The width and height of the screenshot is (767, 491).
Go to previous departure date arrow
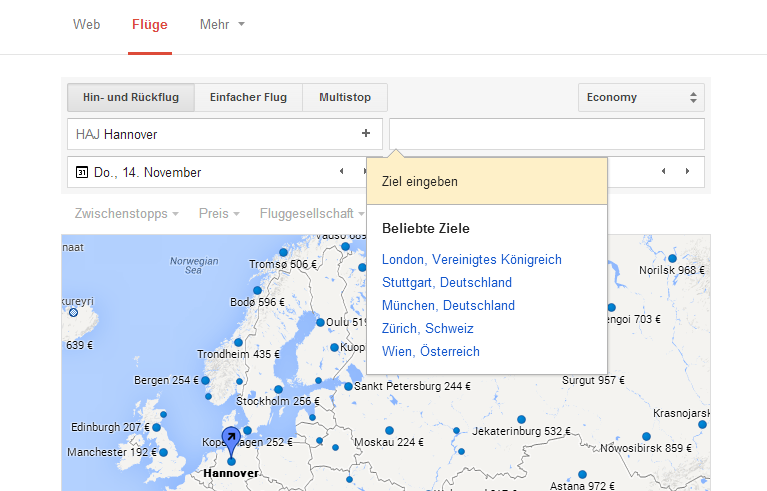pos(341,172)
